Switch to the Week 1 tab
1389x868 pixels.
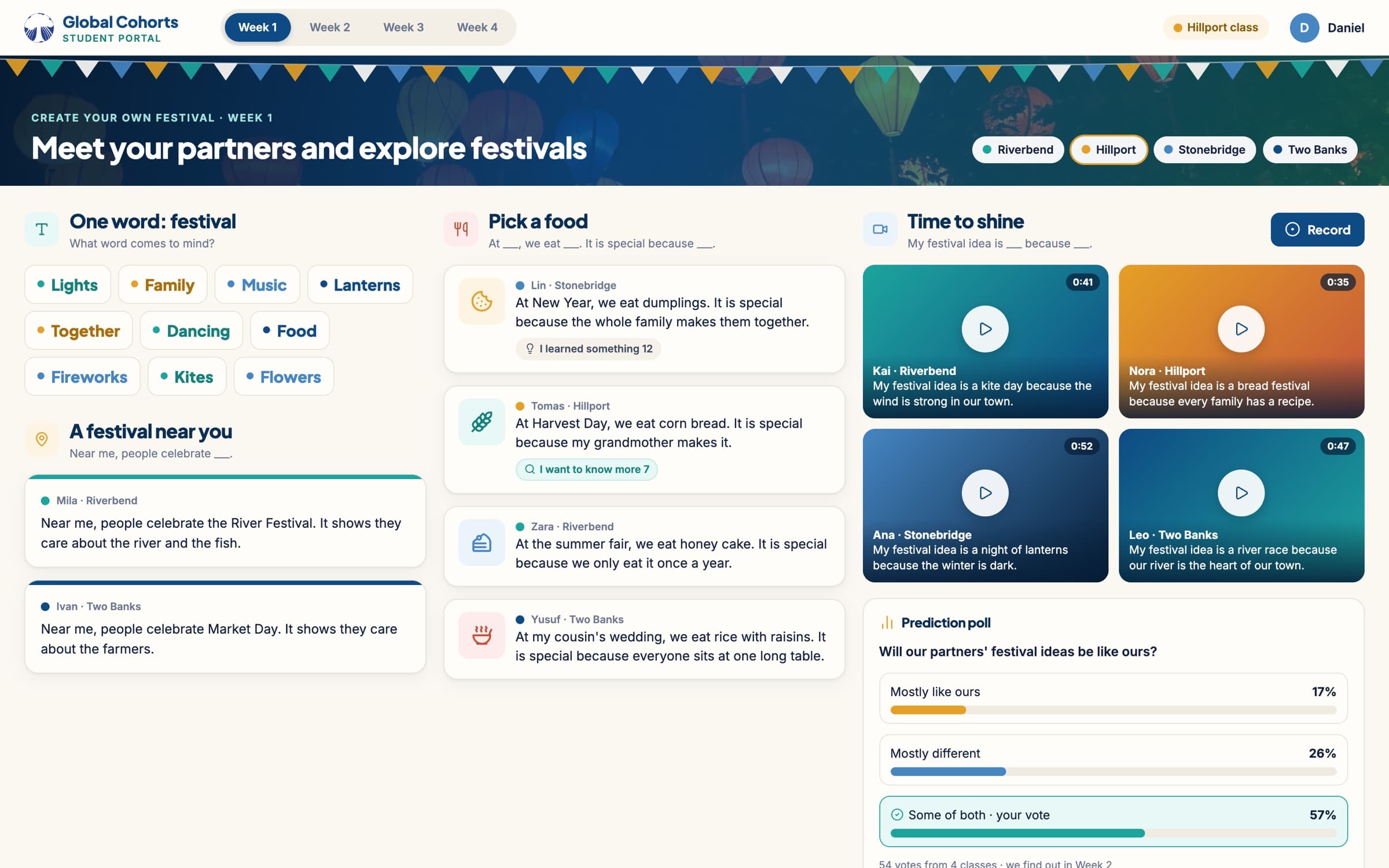coord(258,27)
